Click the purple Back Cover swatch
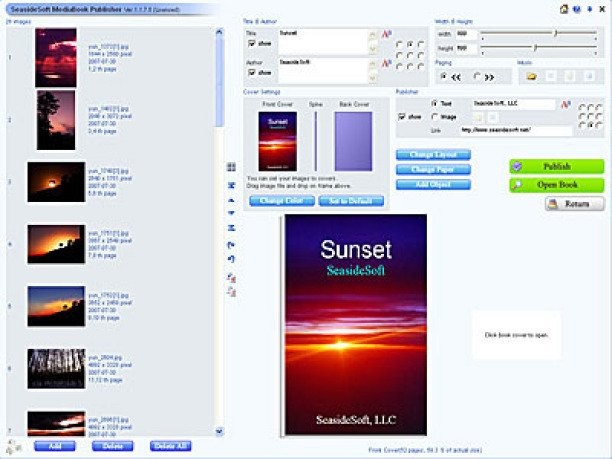Image resolution: width=612 pixels, height=459 pixels. [x=353, y=141]
